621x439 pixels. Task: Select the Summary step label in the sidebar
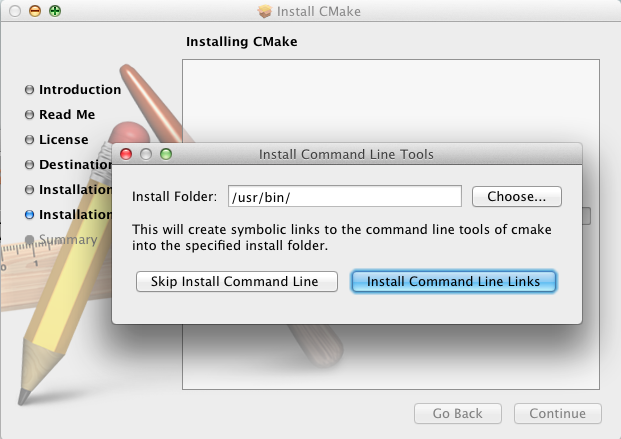click(x=68, y=239)
